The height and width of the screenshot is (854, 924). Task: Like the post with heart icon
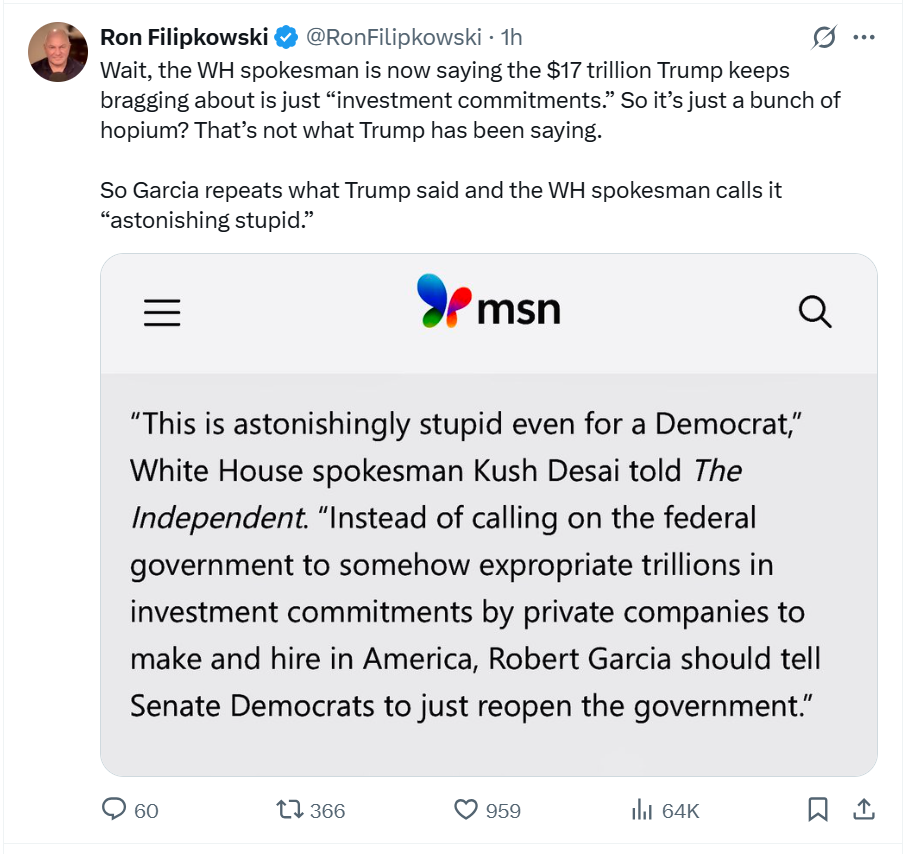466,809
